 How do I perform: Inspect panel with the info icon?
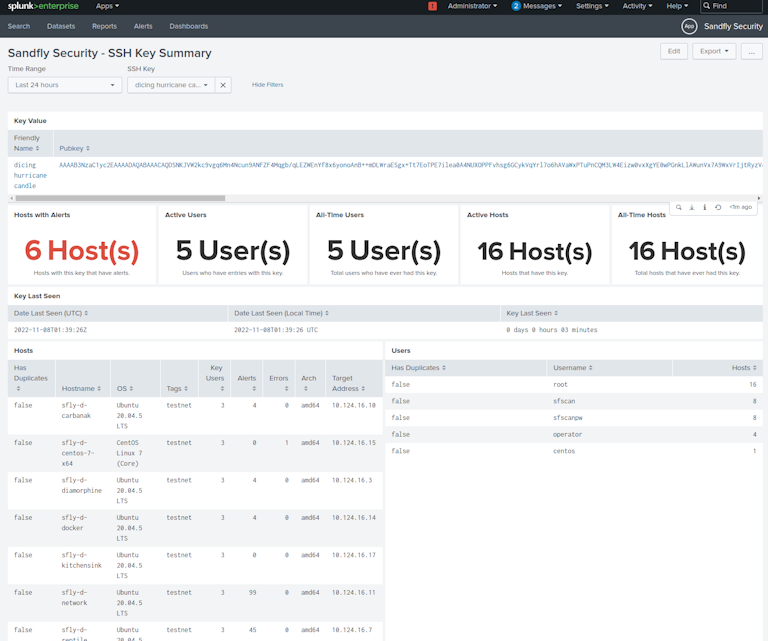coord(705,207)
